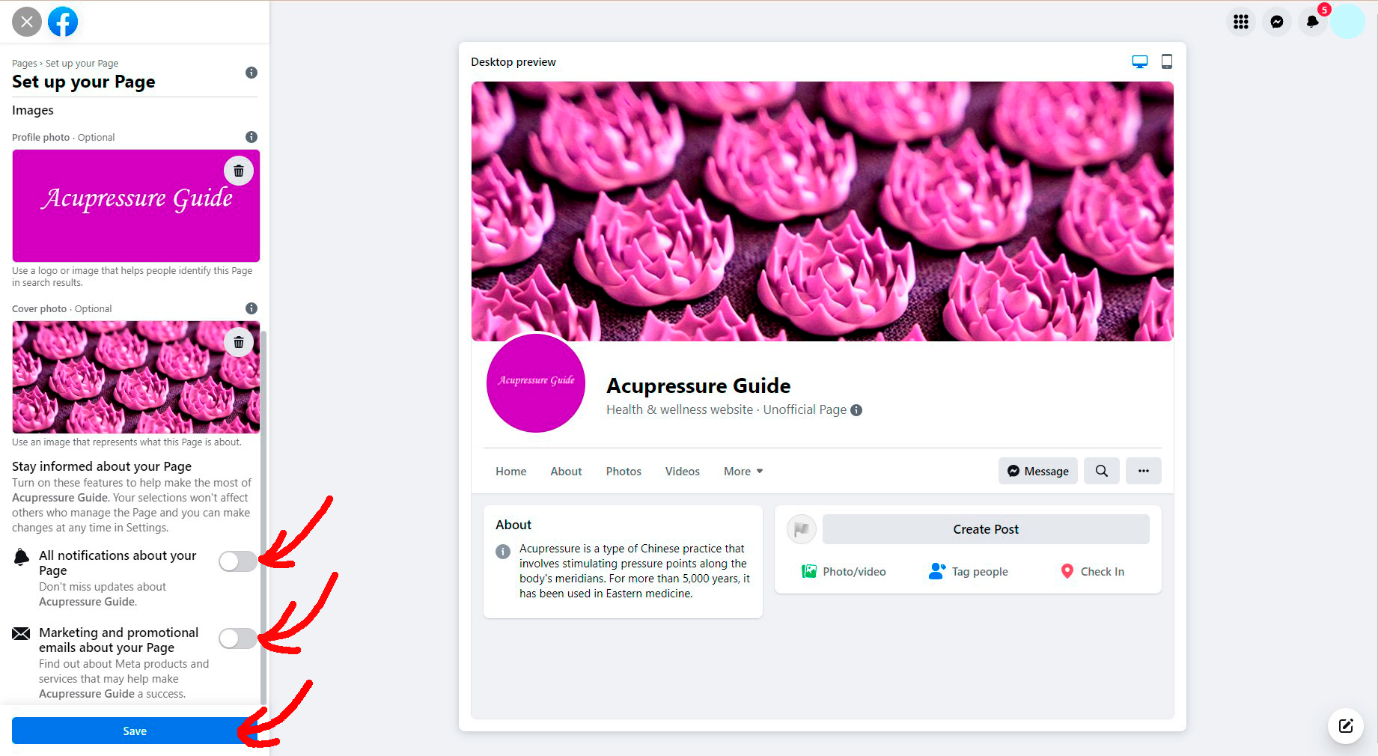Image resolution: width=1378 pixels, height=756 pixels.
Task: Switch to the Videos tab
Action: (x=683, y=471)
